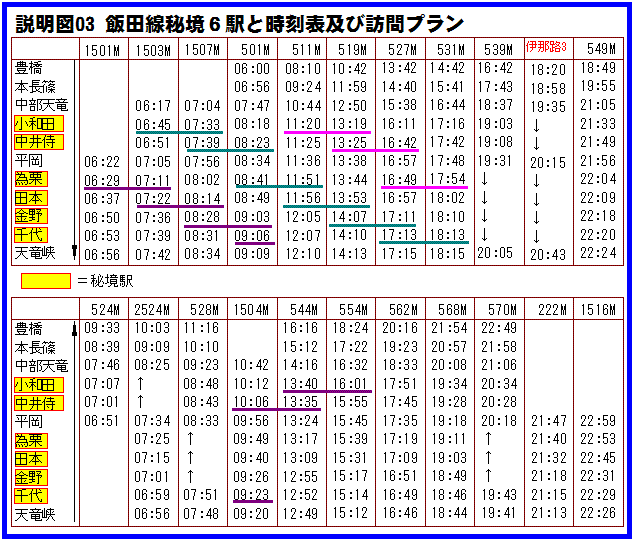Image resolution: width=635 pixels, height=540 pixels.
Task: Click the 06:00 豊橋 departure of 501M
Action: click(x=252, y=68)
